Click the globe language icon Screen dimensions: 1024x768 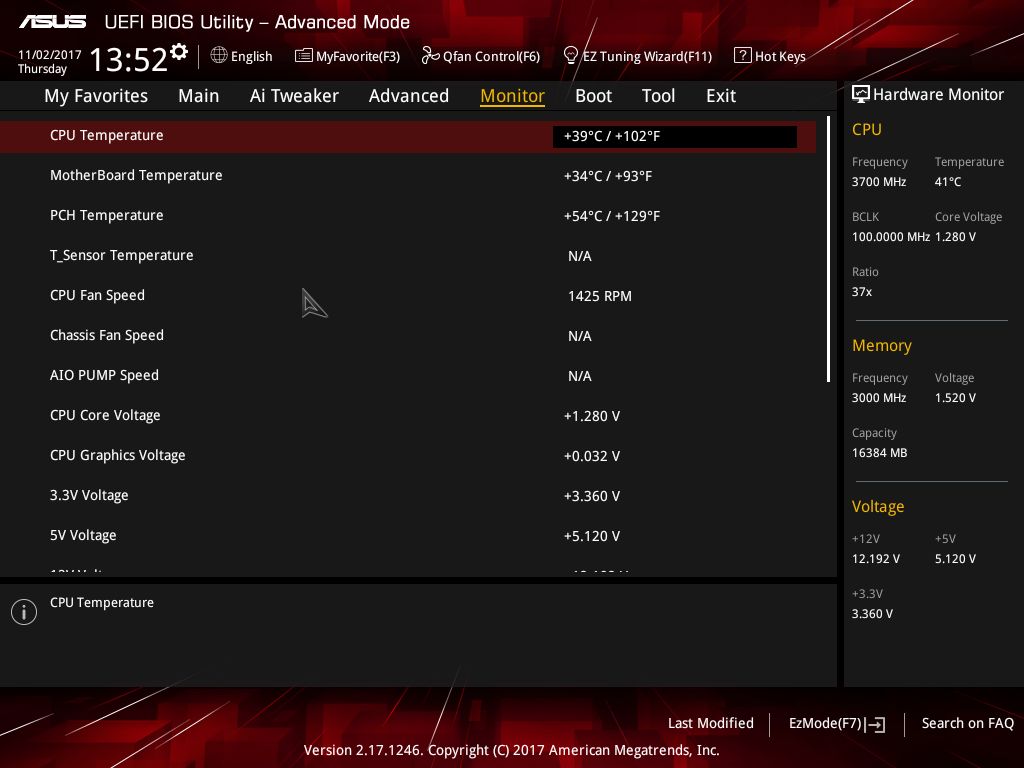tap(219, 56)
